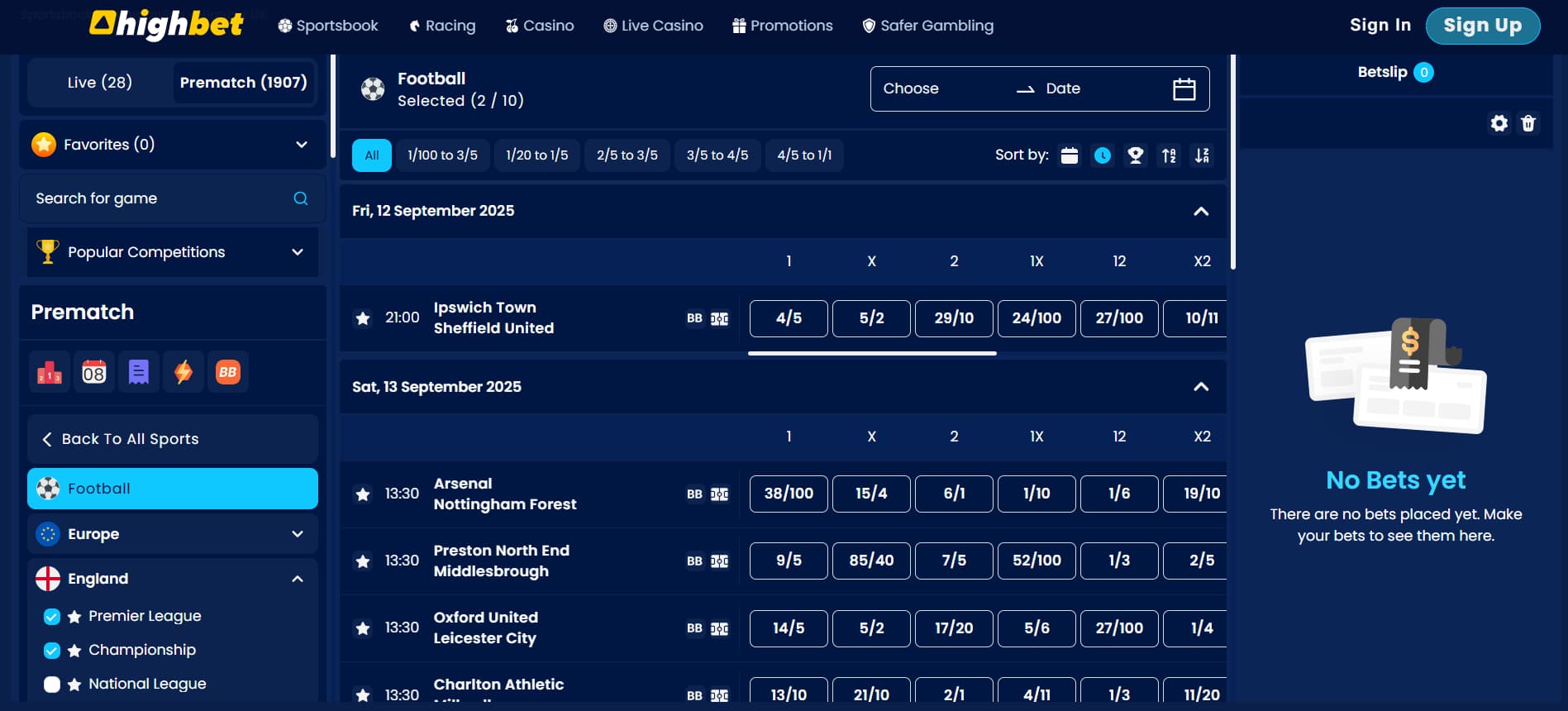Image resolution: width=1568 pixels, height=711 pixels.
Task: Open statistics icon for Oxford United match
Action: pyautogui.click(x=720, y=628)
